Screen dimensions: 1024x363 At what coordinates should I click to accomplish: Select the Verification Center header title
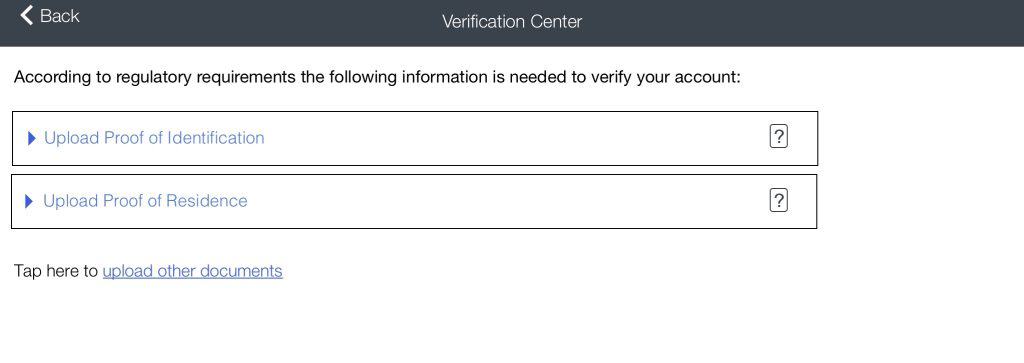[x=512, y=22]
